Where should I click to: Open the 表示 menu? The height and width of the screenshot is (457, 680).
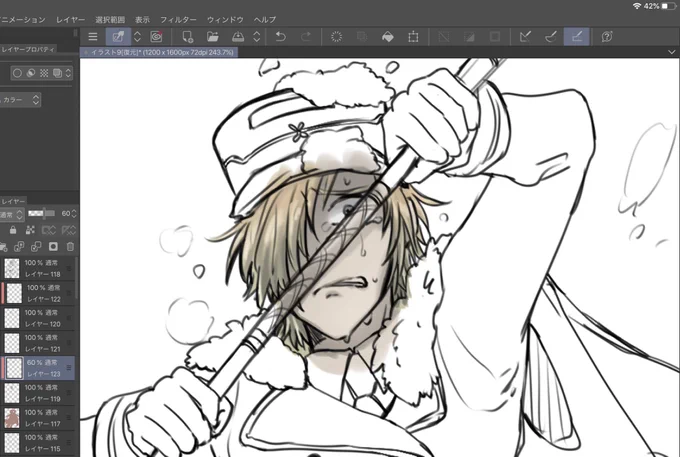coord(142,20)
